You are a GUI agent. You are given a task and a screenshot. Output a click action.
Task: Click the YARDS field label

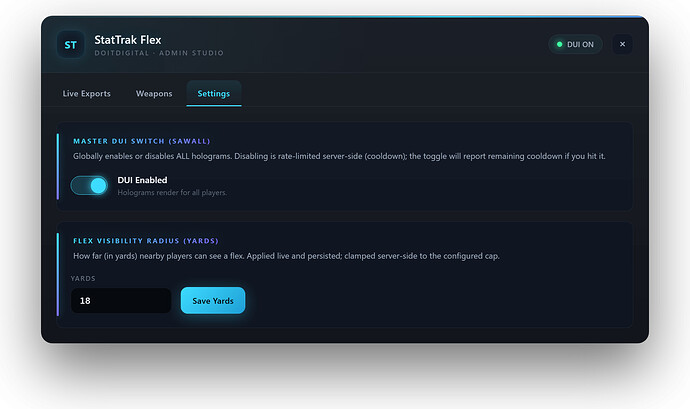(83, 278)
